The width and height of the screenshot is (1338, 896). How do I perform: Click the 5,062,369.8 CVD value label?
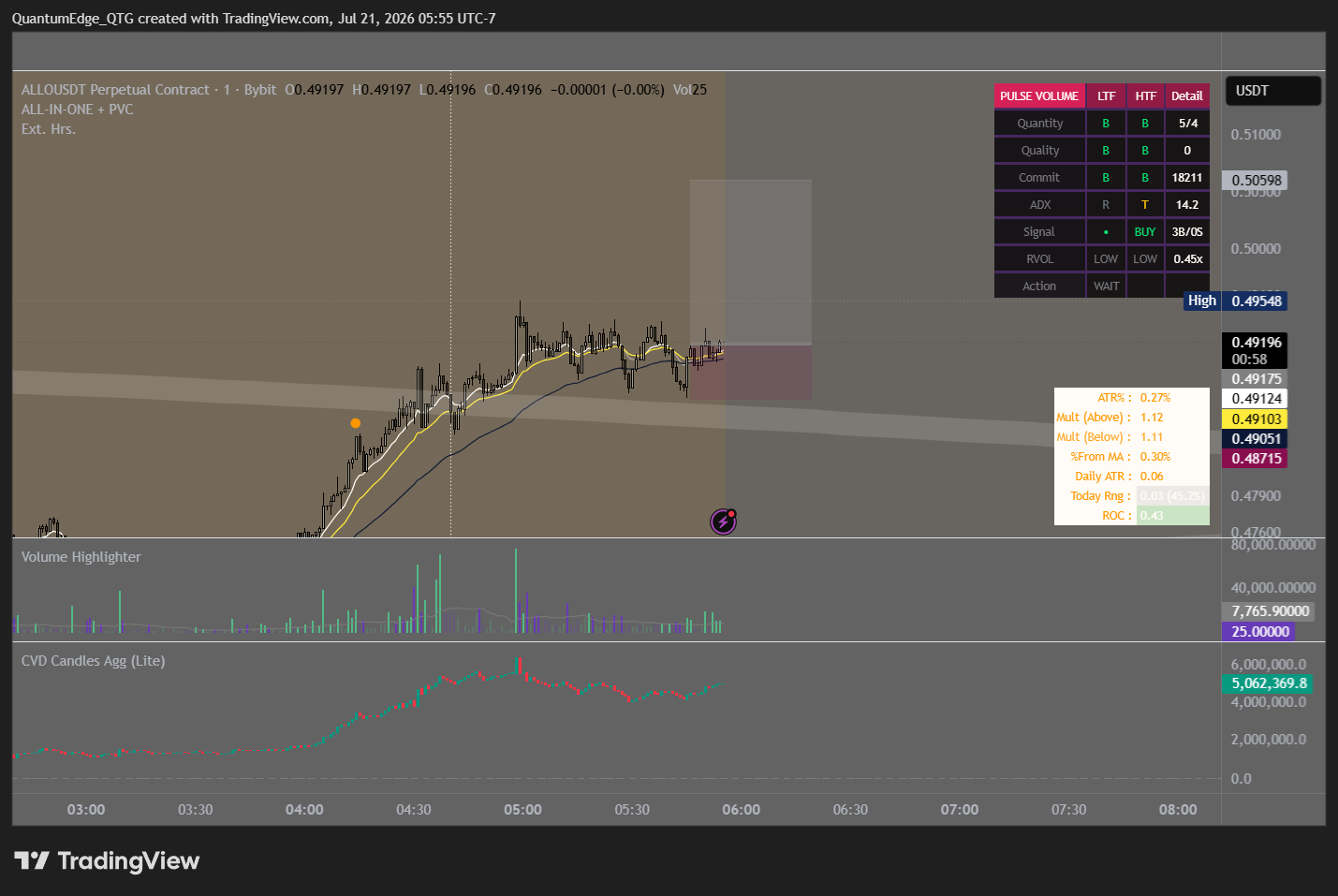point(1268,683)
